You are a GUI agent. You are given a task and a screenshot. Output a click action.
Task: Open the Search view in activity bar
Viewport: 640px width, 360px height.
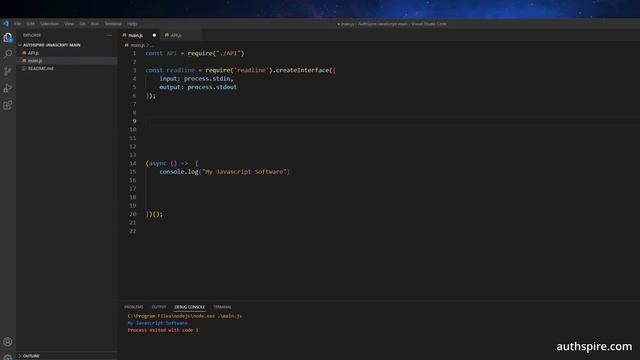pyautogui.click(x=7, y=54)
